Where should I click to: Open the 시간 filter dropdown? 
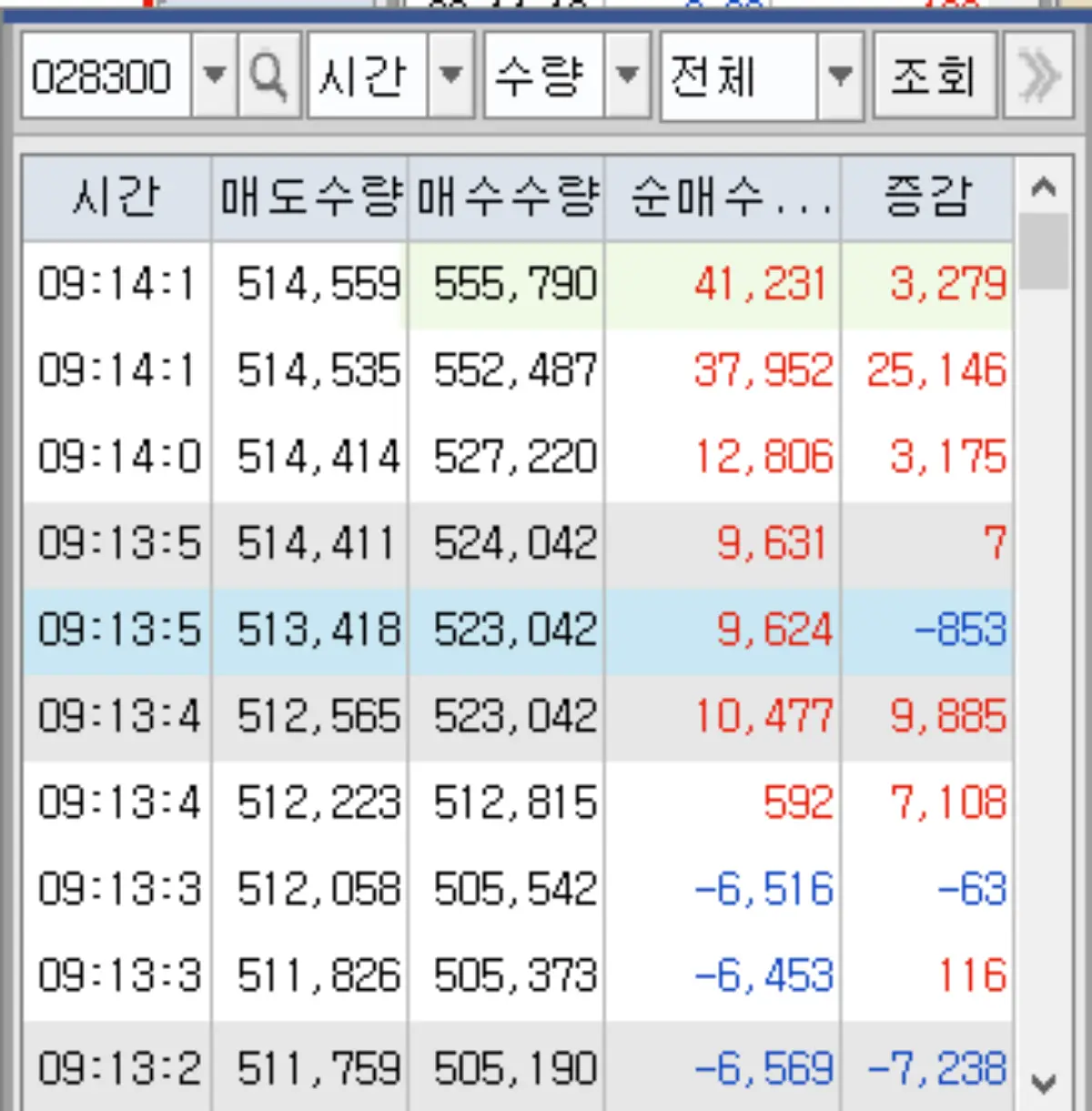click(x=452, y=76)
